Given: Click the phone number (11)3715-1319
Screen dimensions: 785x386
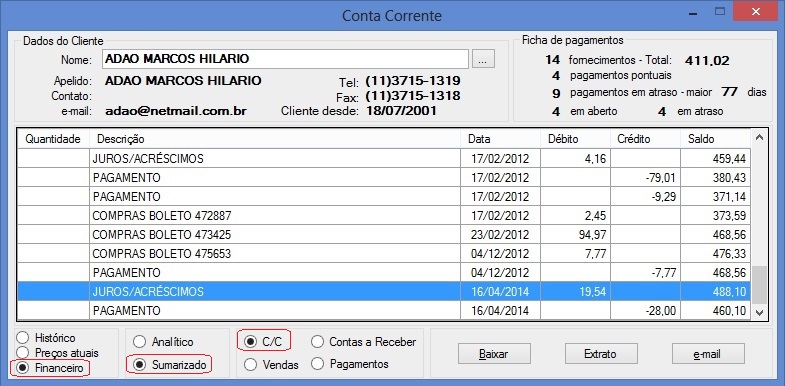Looking at the screenshot, I should point(413,81).
